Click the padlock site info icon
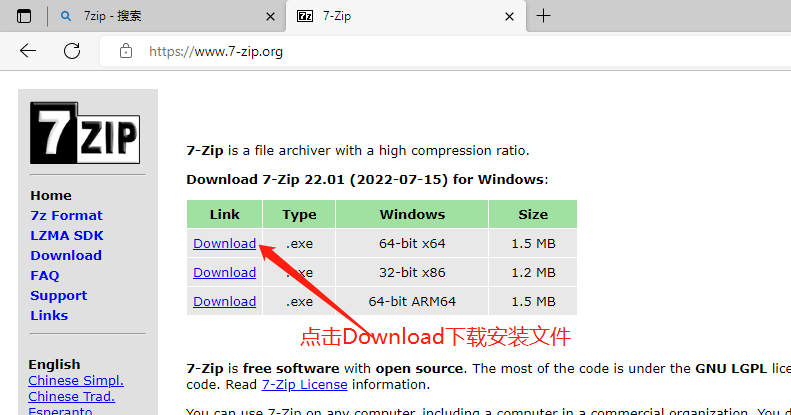This screenshot has height=415, width=791. point(125,51)
